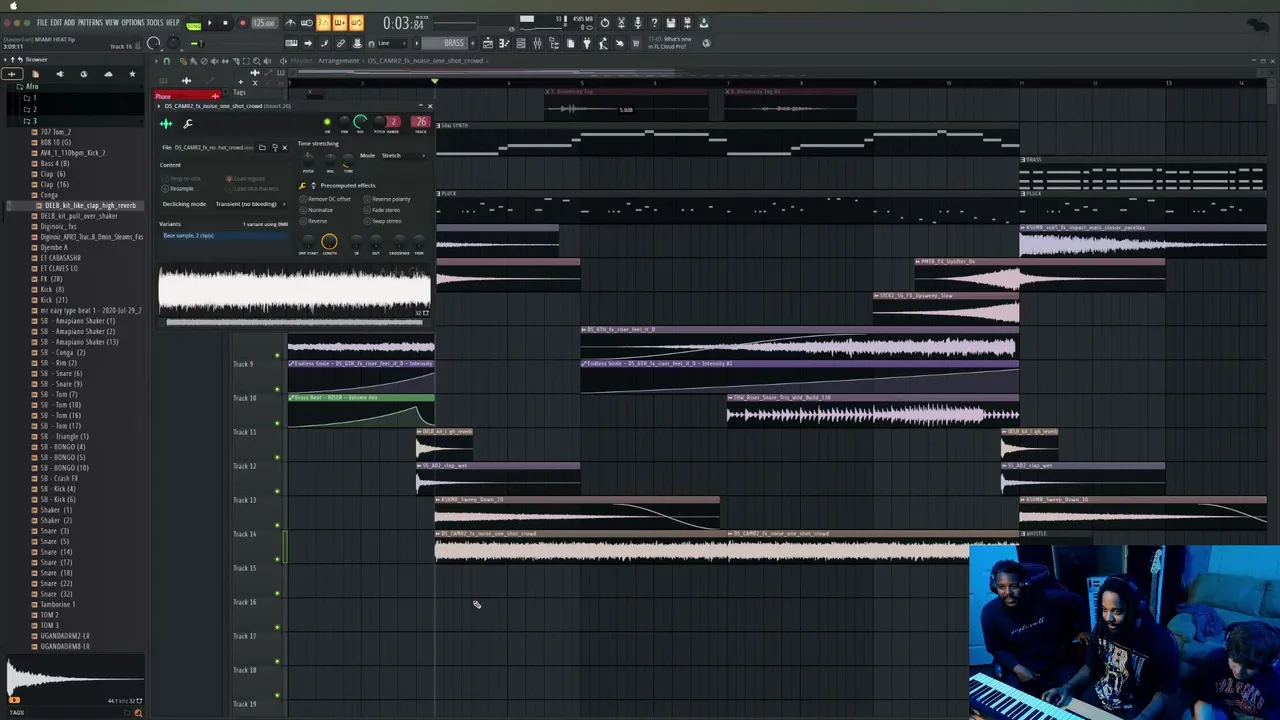Switch the Pat/Song mode toggle
Viewport: 1280px width, 720px height.
click(193, 23)
